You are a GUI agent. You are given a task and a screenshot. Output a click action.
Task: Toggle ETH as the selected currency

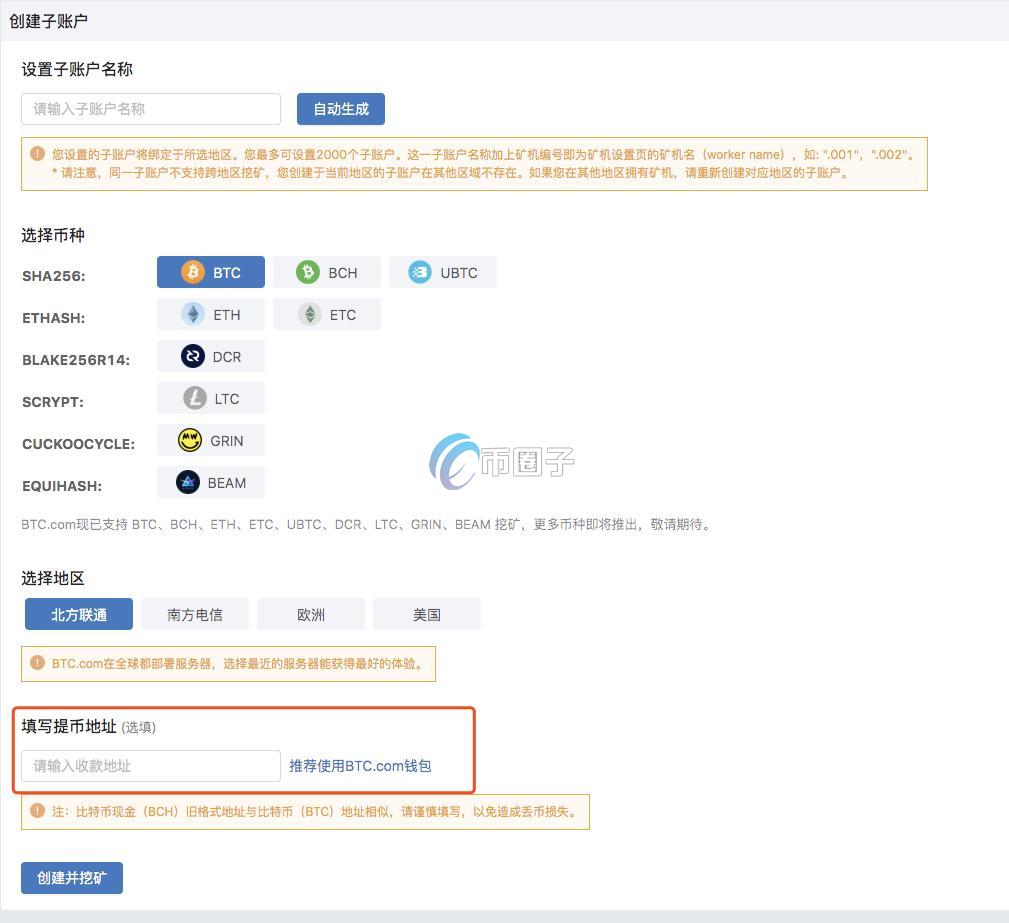(210, 314)
